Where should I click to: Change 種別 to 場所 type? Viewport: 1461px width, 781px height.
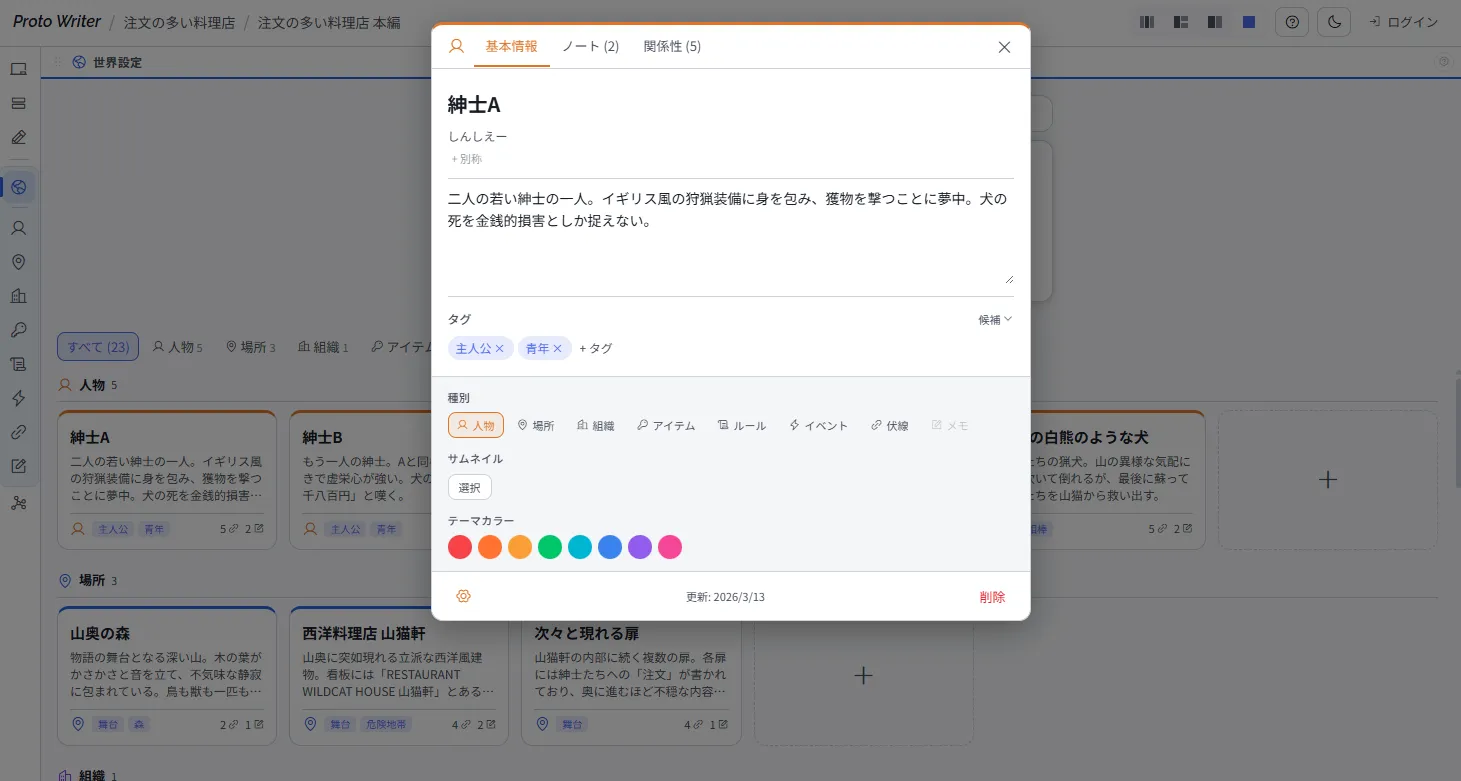pyautogui.click(x=536, y=425)
